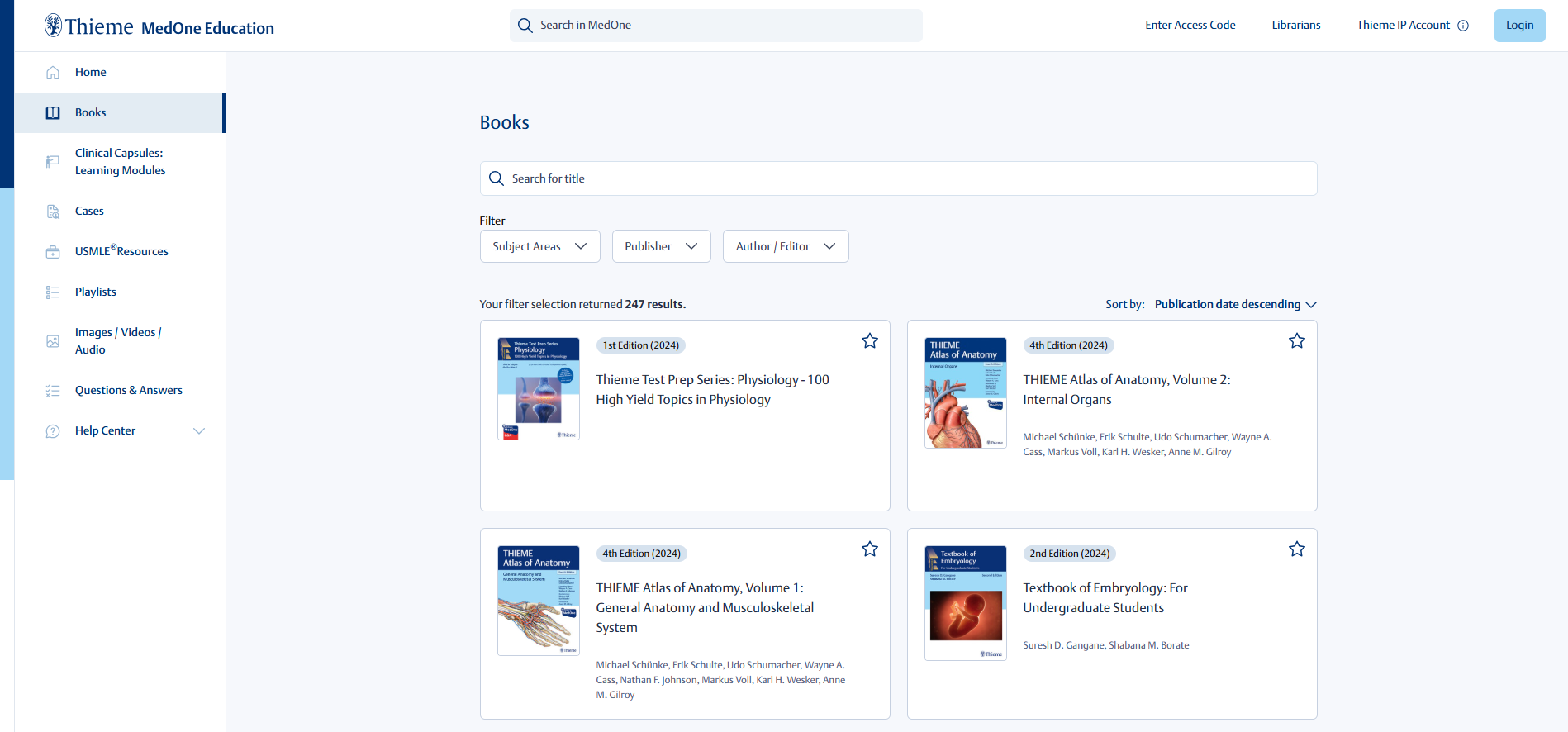The height and width of the screenshot is (732, 1568).
Task: Click the magnifier icon in MedOne search
Action: (x=525, y=26)
